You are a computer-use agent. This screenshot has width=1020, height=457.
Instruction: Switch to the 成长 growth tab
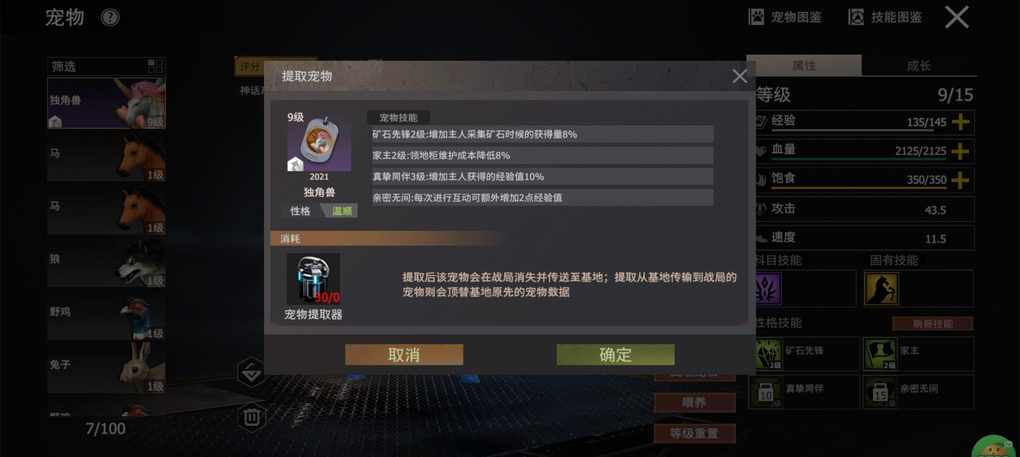pyautogui.click(x=919, y=66)
